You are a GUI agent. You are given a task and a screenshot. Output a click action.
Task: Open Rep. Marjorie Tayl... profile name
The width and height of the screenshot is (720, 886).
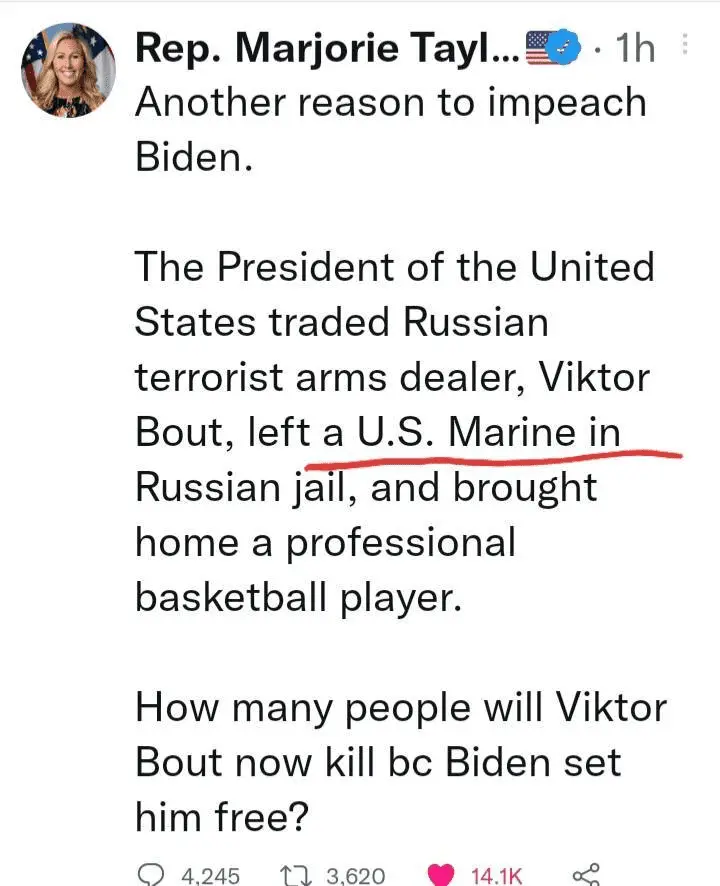(326, 46)
